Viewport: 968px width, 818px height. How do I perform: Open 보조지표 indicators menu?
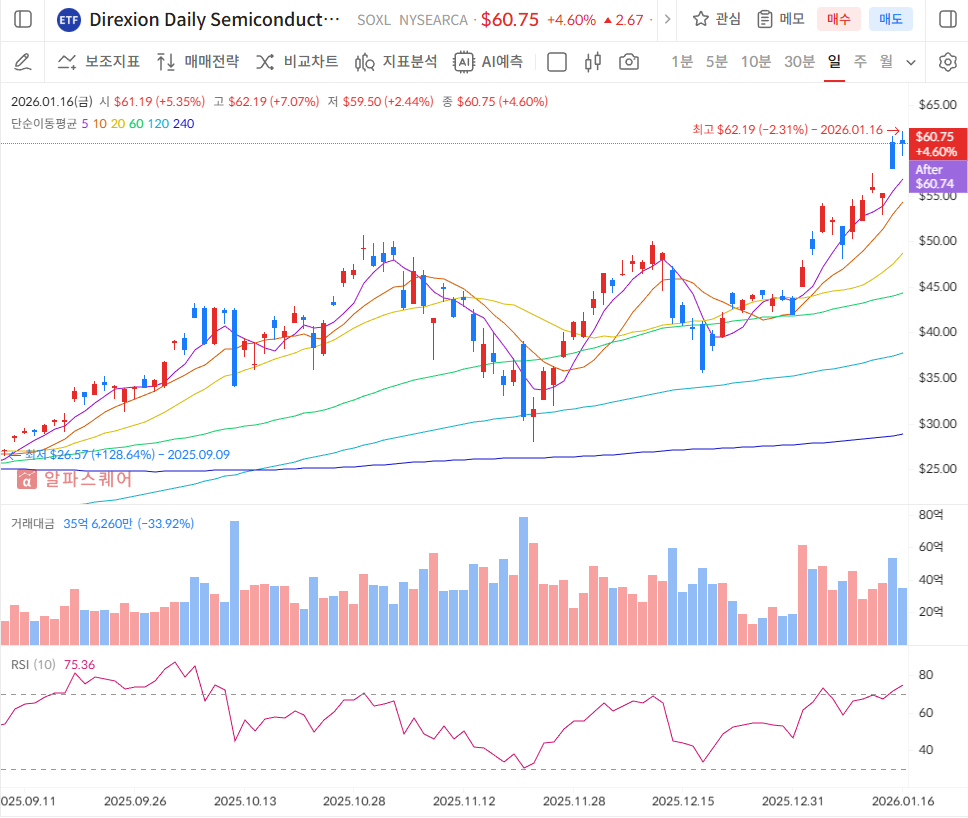(98, 62)
